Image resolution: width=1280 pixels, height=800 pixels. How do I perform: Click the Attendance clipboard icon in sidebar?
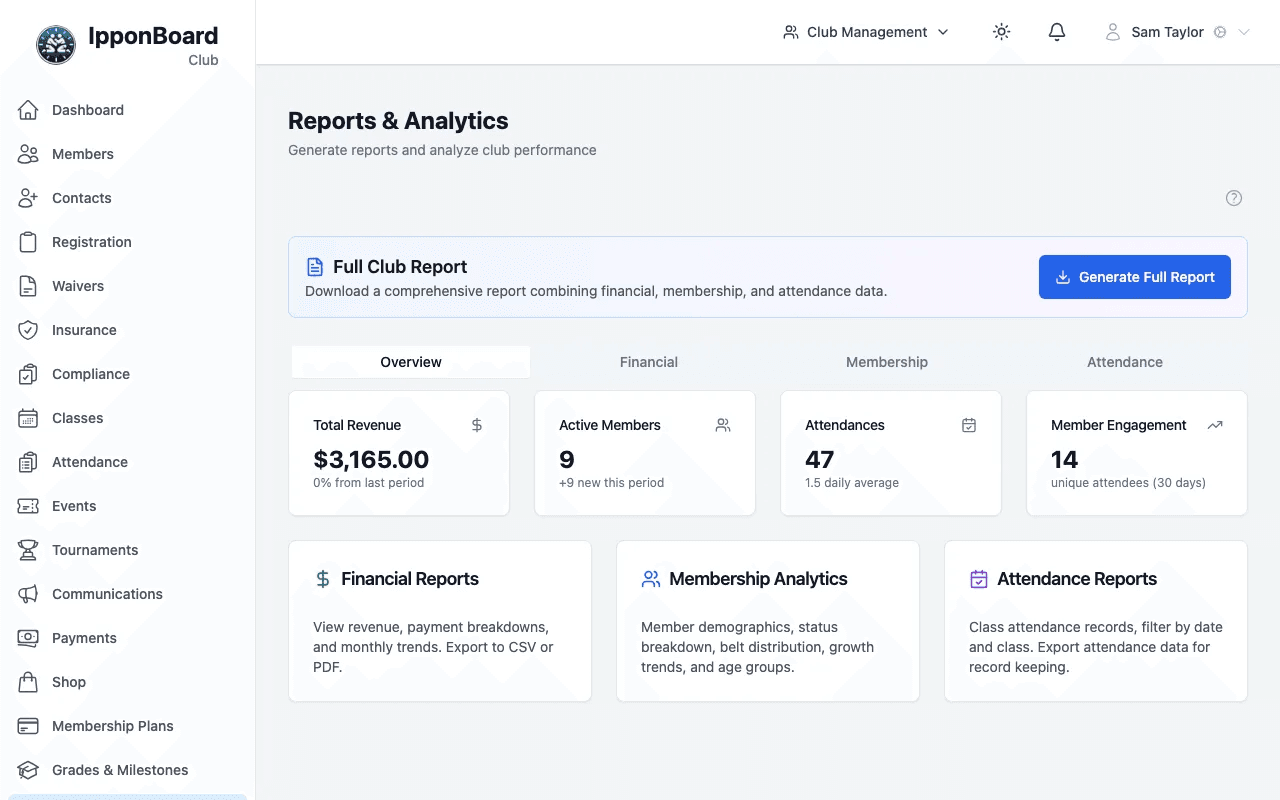[28, 462]
